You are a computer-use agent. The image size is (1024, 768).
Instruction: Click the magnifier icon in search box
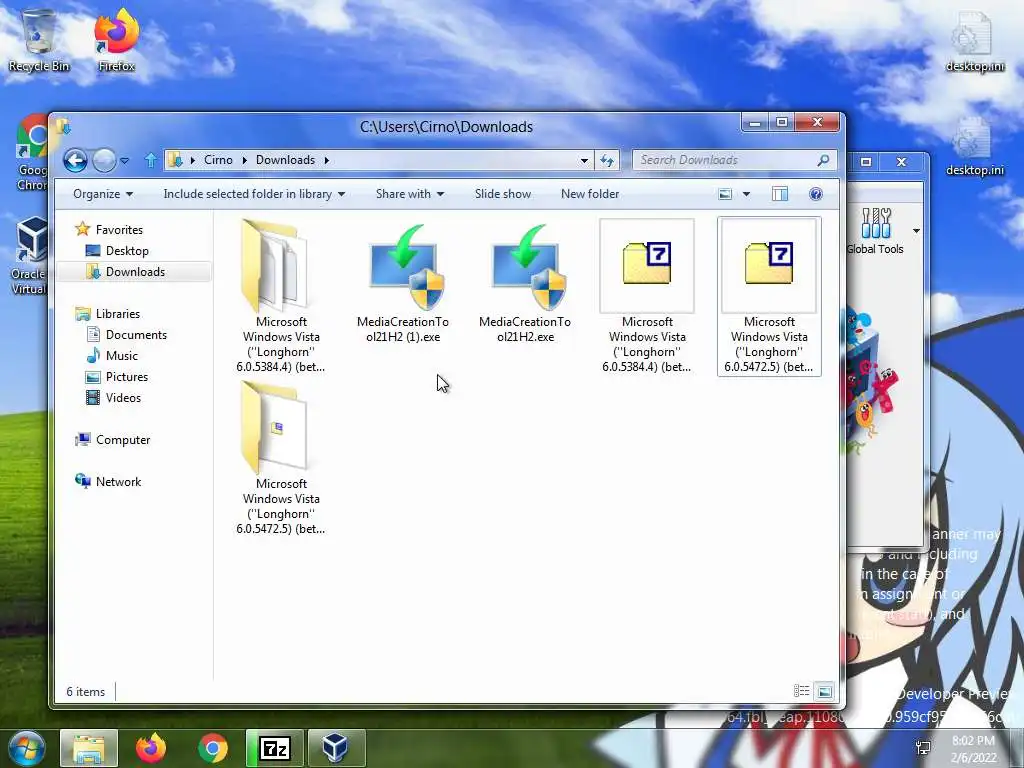824,159
